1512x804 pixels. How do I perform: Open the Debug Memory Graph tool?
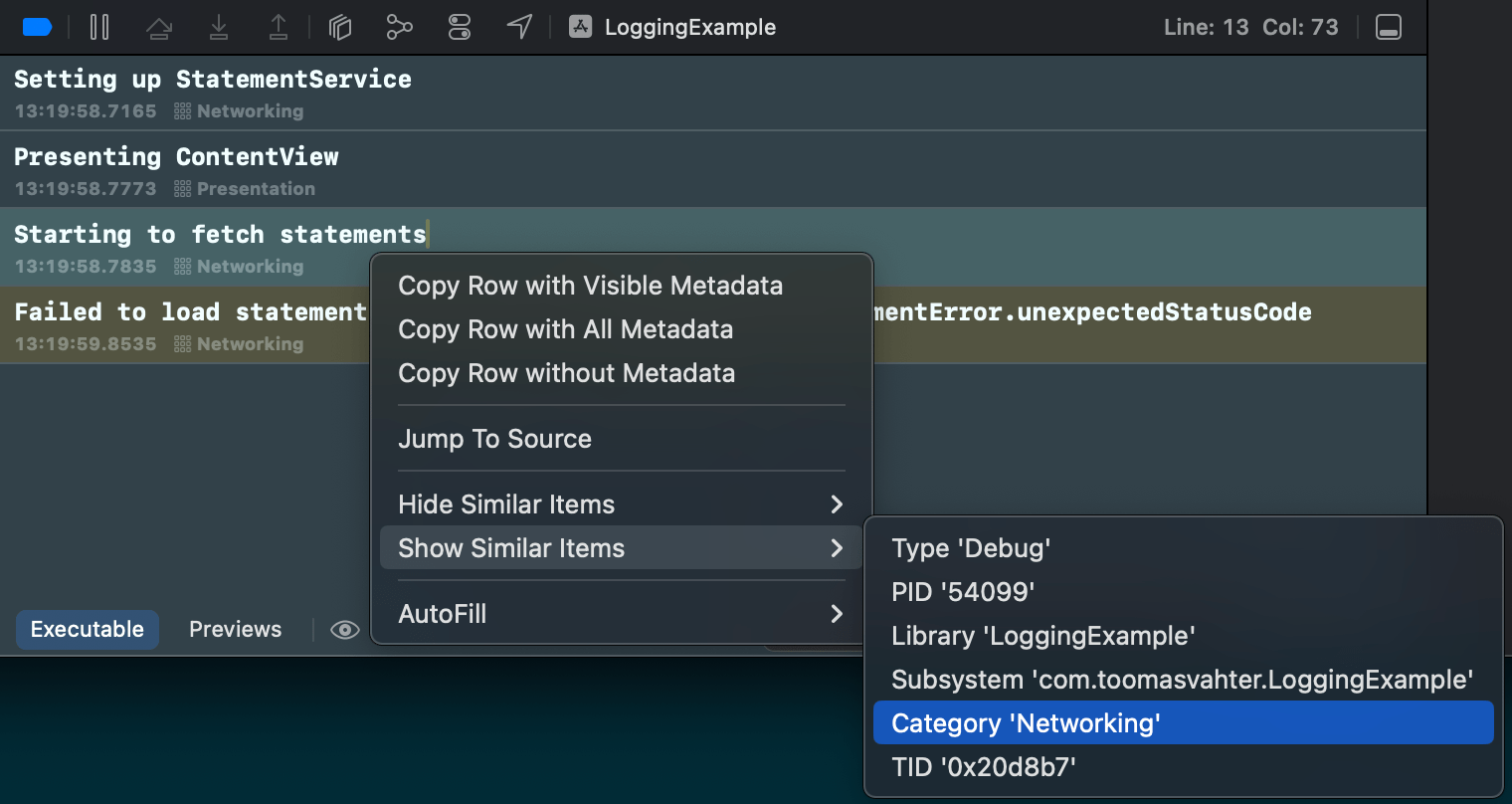(x=399, y=28)
